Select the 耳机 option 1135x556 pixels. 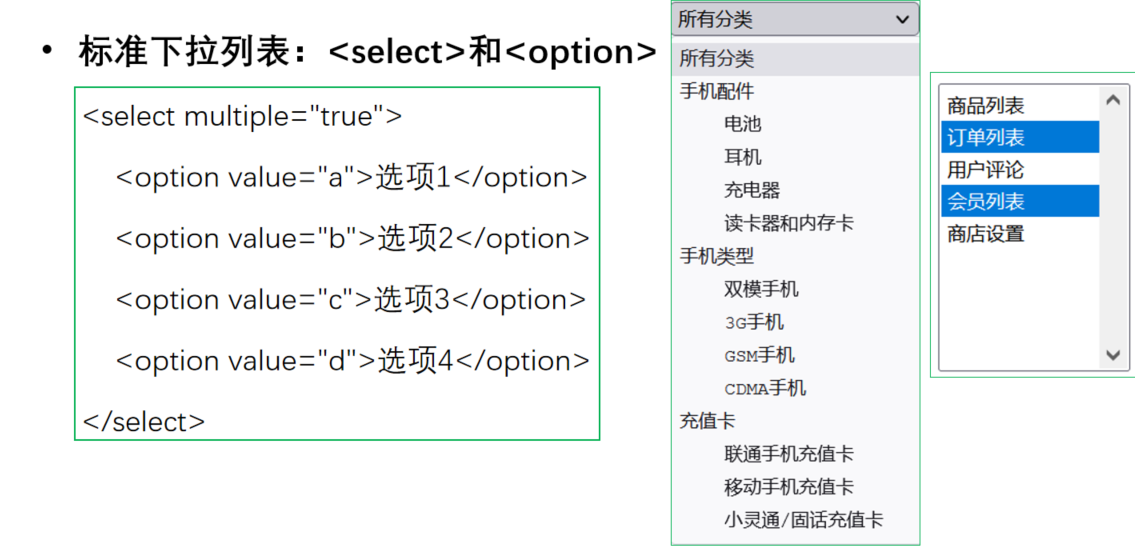[795, 157]
